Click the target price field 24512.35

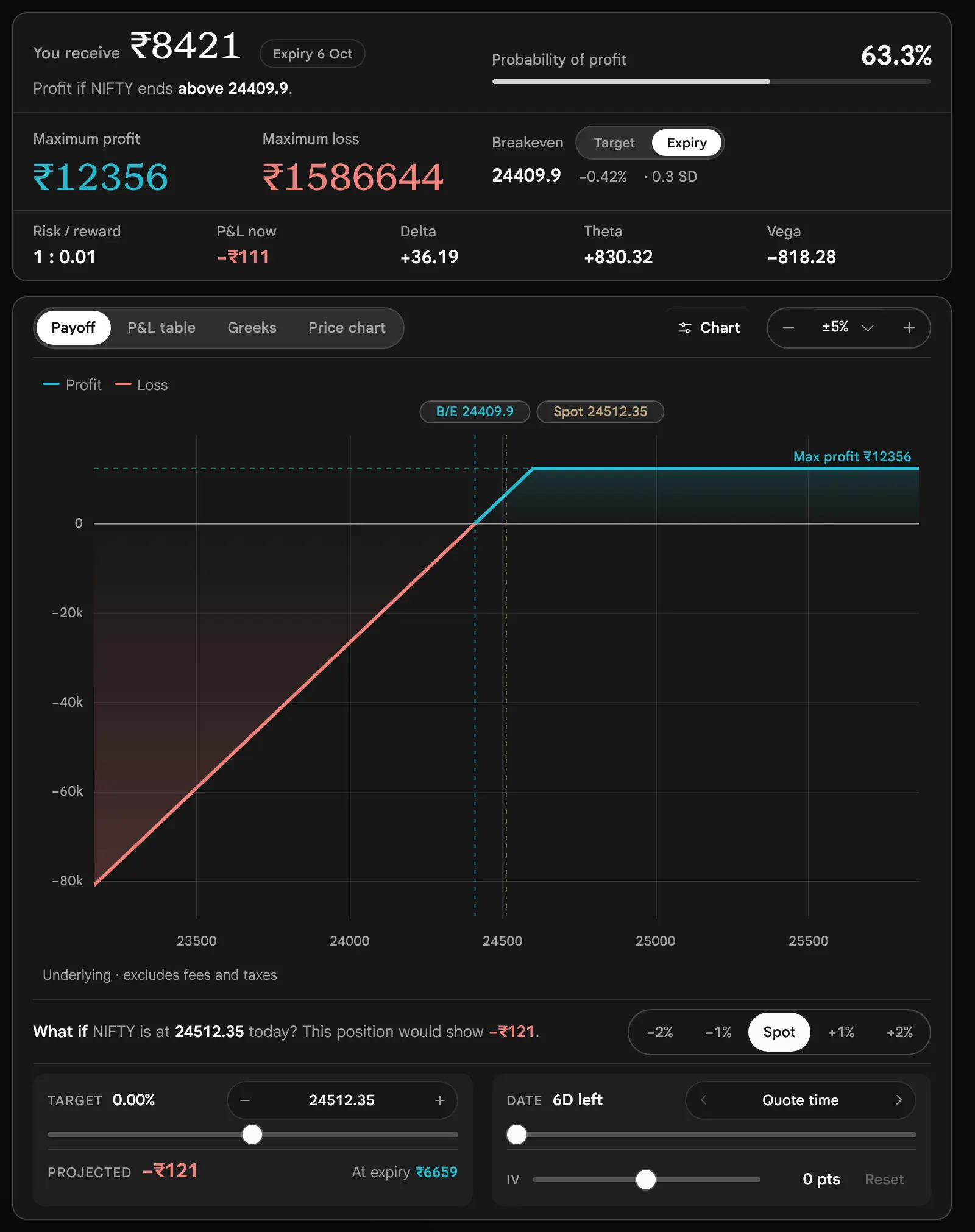coord(342,1100)
